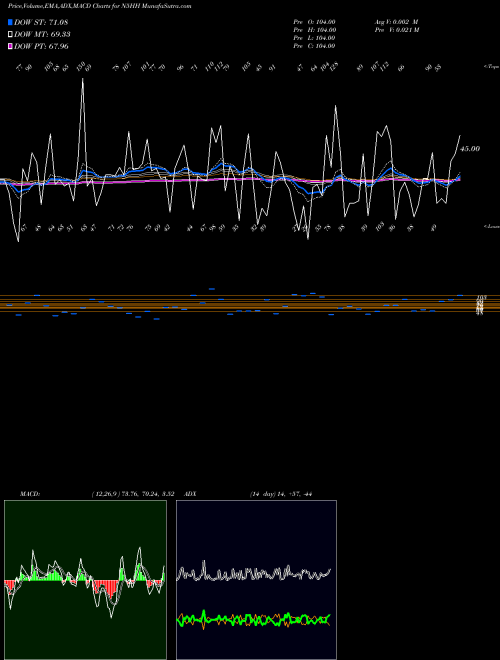500x660 pixels.
Task: Click the chart title text at top
Action: click(x=99, y=6)
